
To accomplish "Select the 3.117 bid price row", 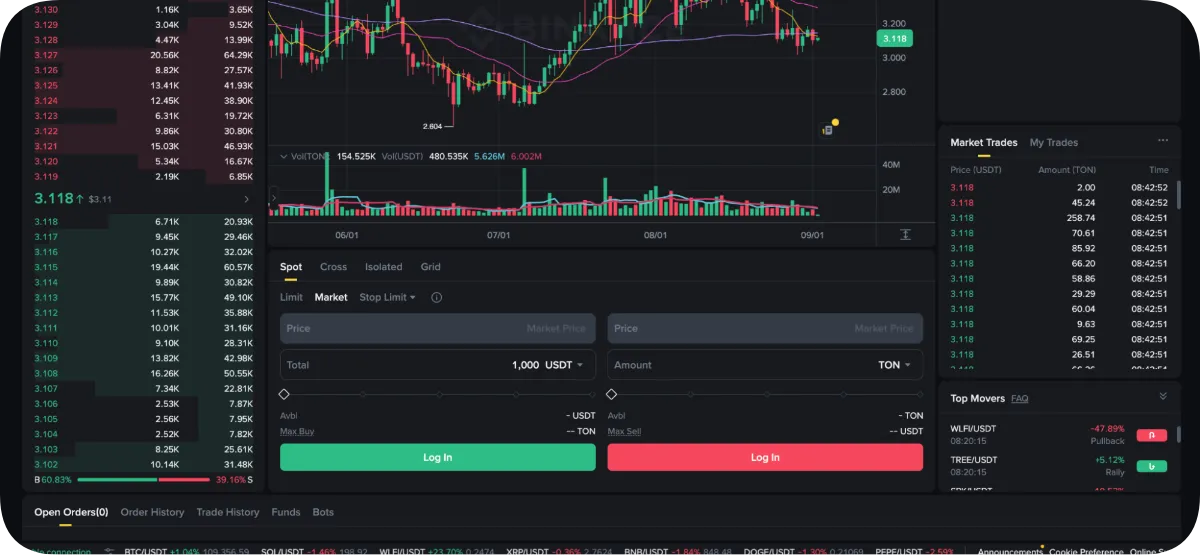I will [143, 237].
